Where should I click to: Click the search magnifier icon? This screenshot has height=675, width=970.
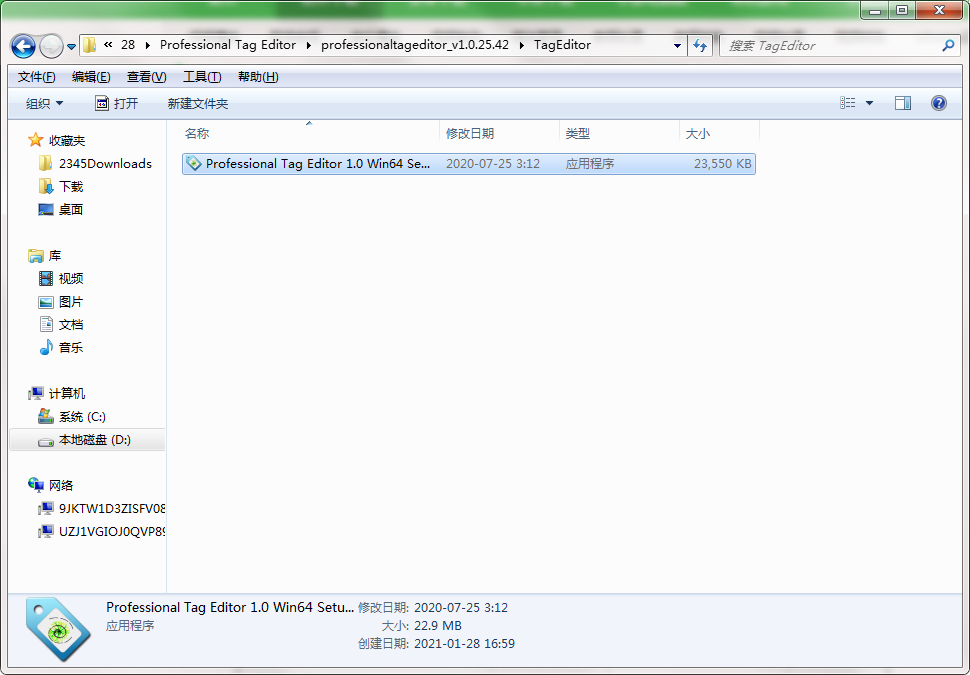click(948, 46)
